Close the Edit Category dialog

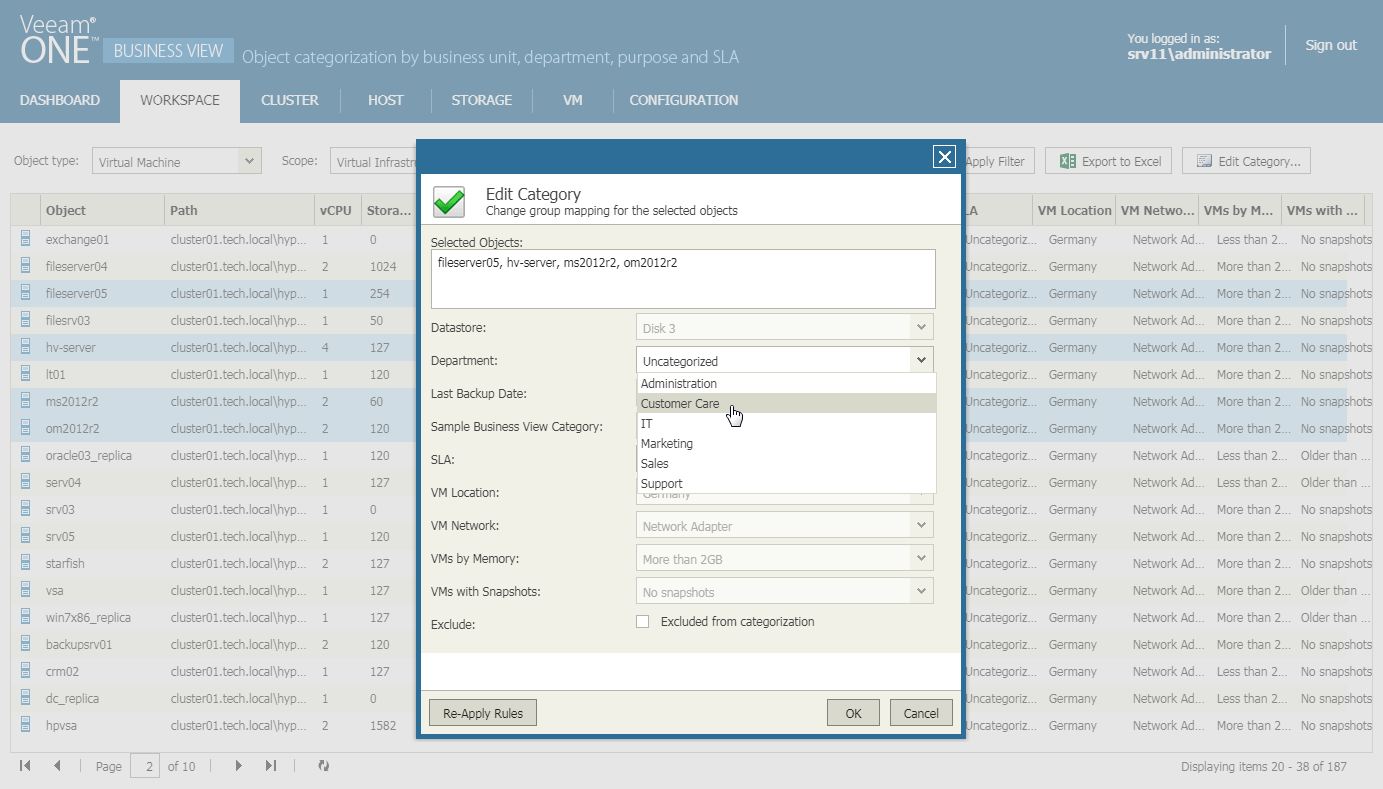coord(944,156)
